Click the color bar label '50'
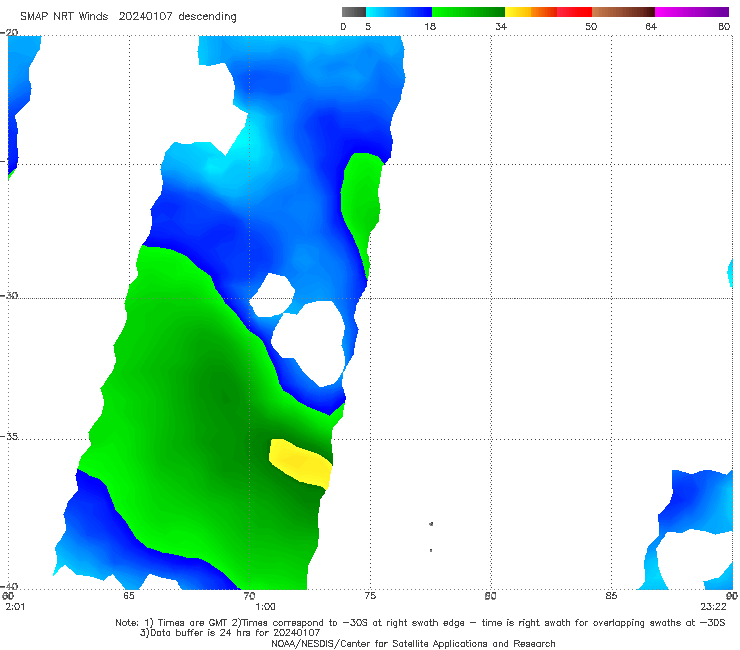The height and width of the screenshot is (650, 740). (x=591, y=26)
